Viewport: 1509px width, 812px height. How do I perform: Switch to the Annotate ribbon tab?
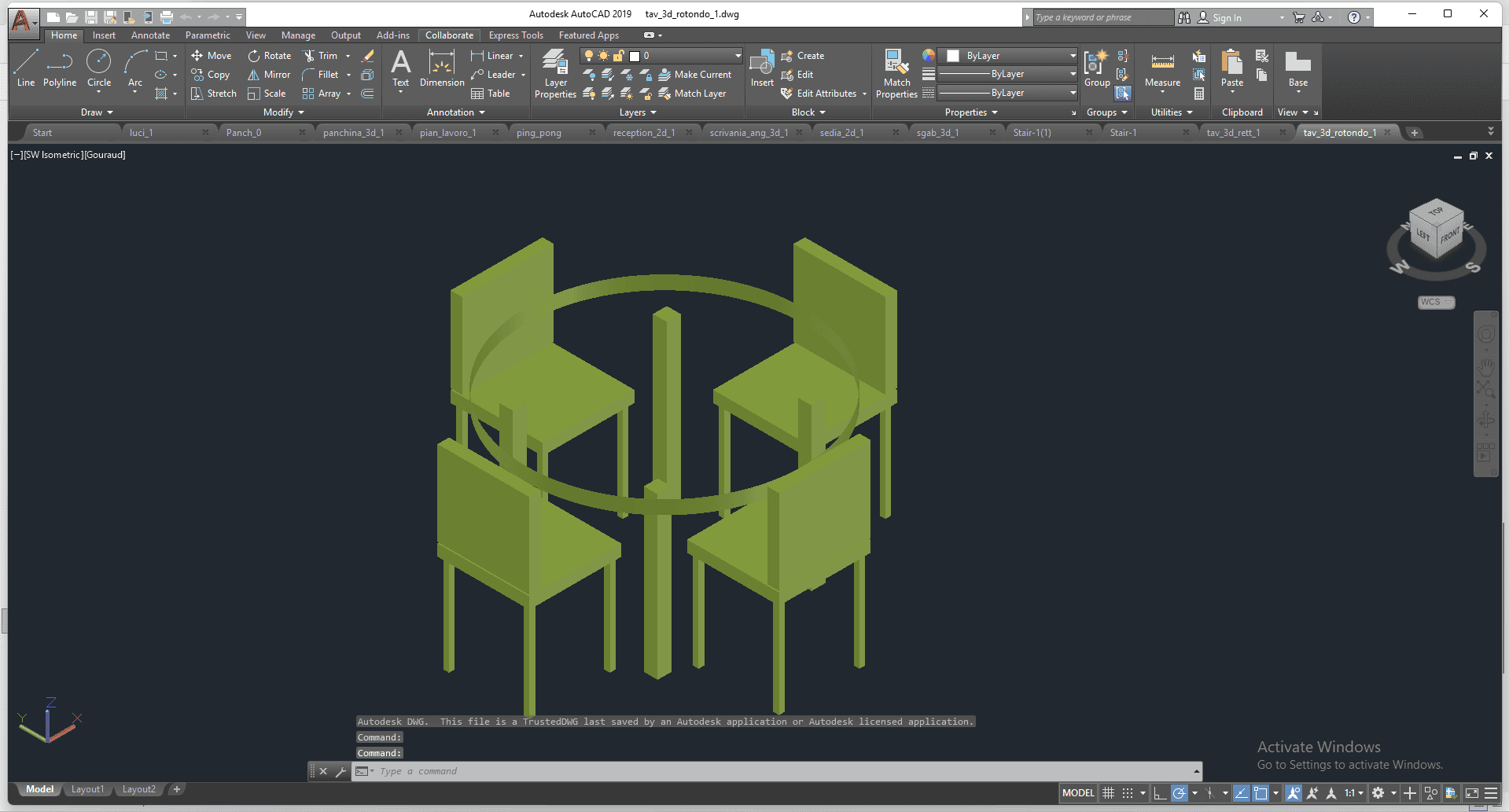pos(150,35)
